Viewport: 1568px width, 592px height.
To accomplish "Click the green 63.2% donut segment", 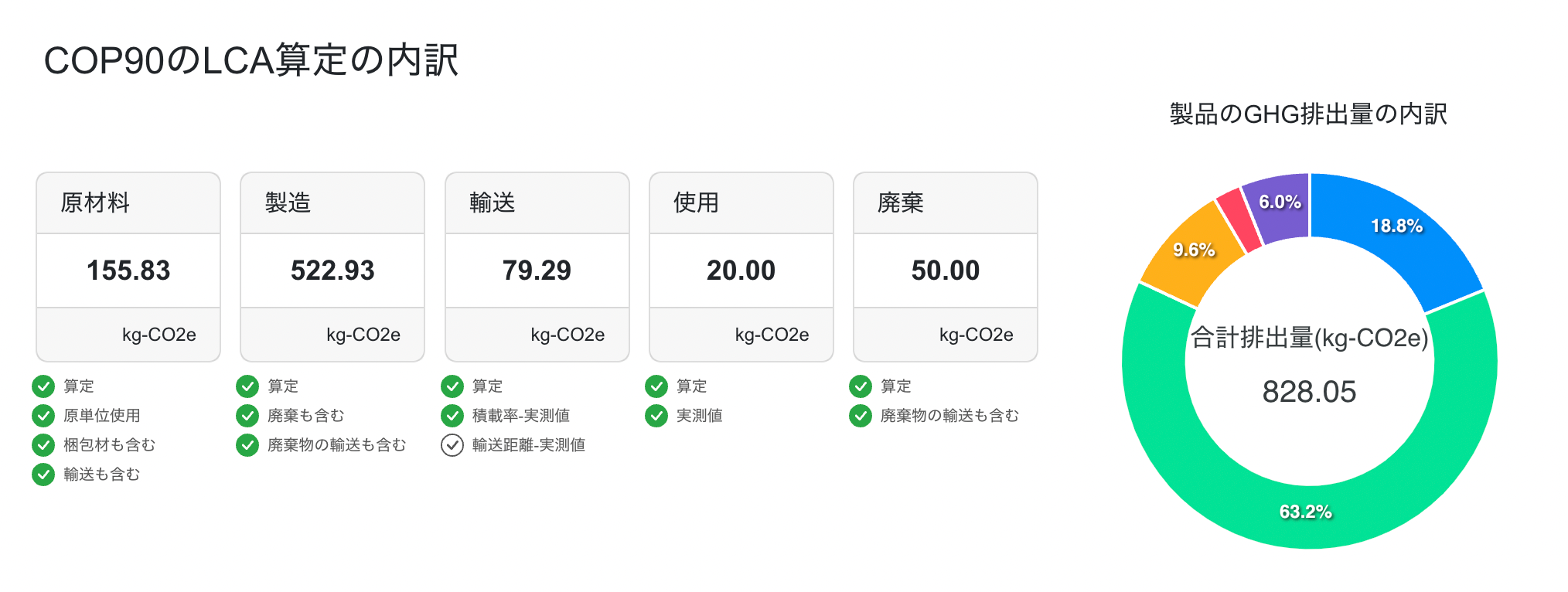I will click(1306, 512).
